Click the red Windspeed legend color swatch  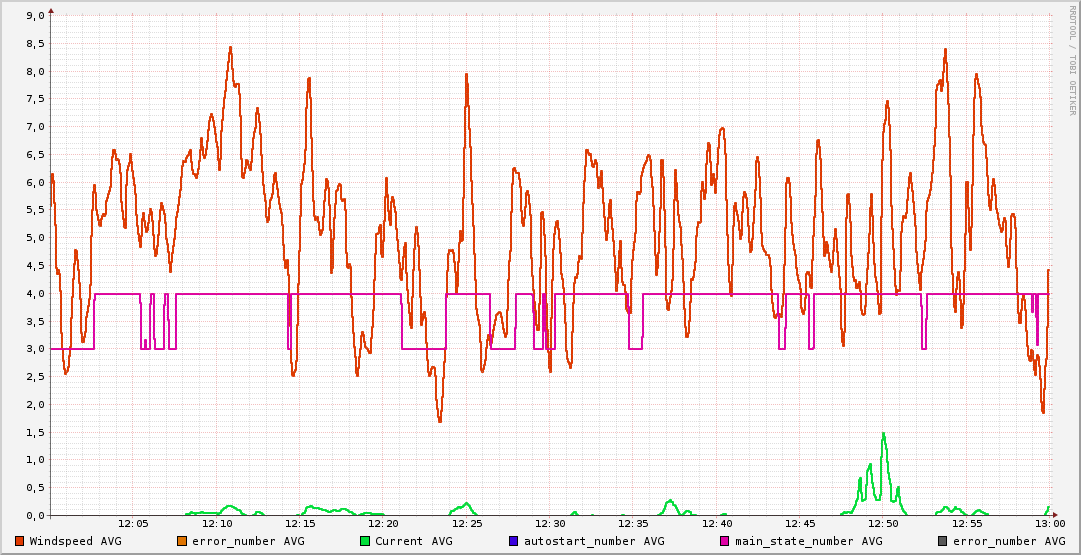point(20,541)
